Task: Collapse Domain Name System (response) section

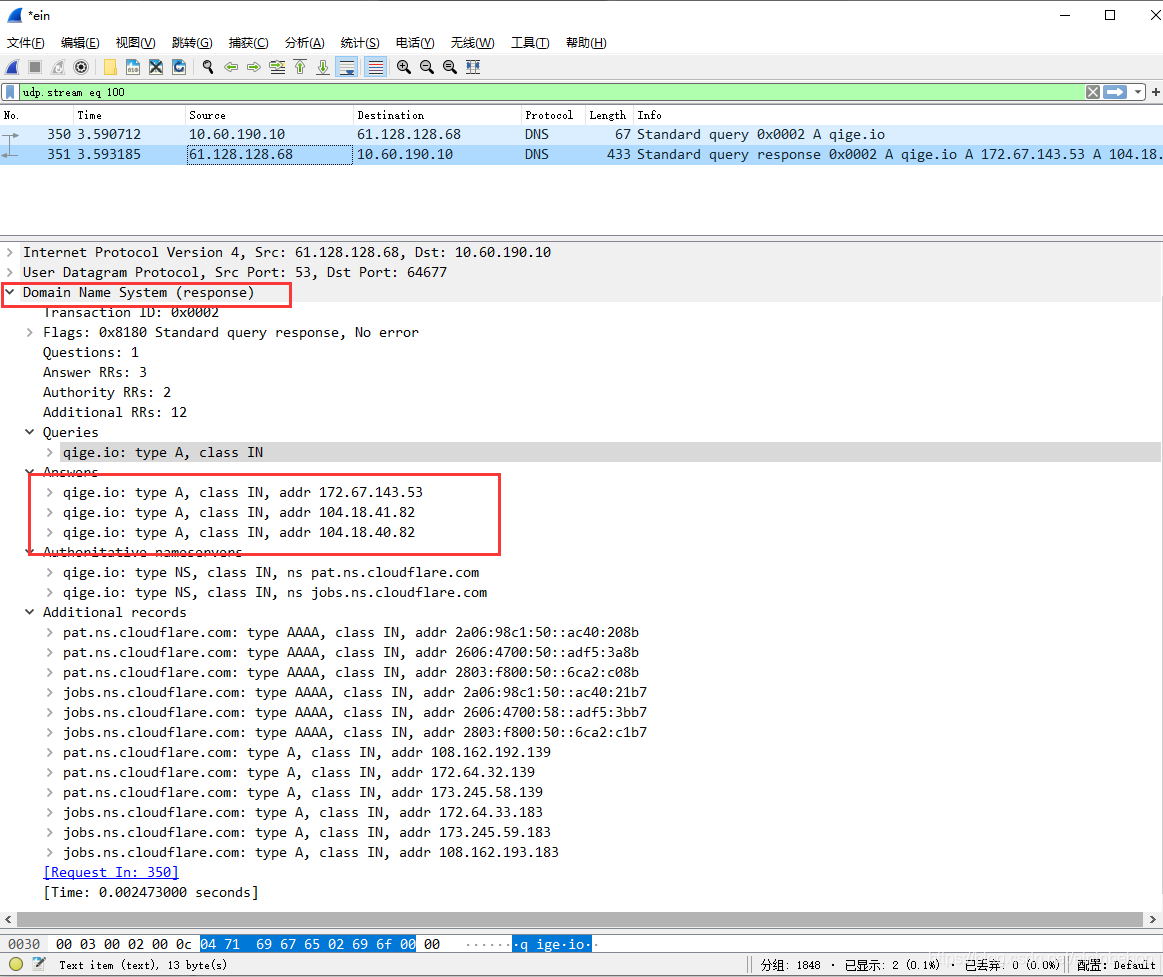Action: point(10,292)
